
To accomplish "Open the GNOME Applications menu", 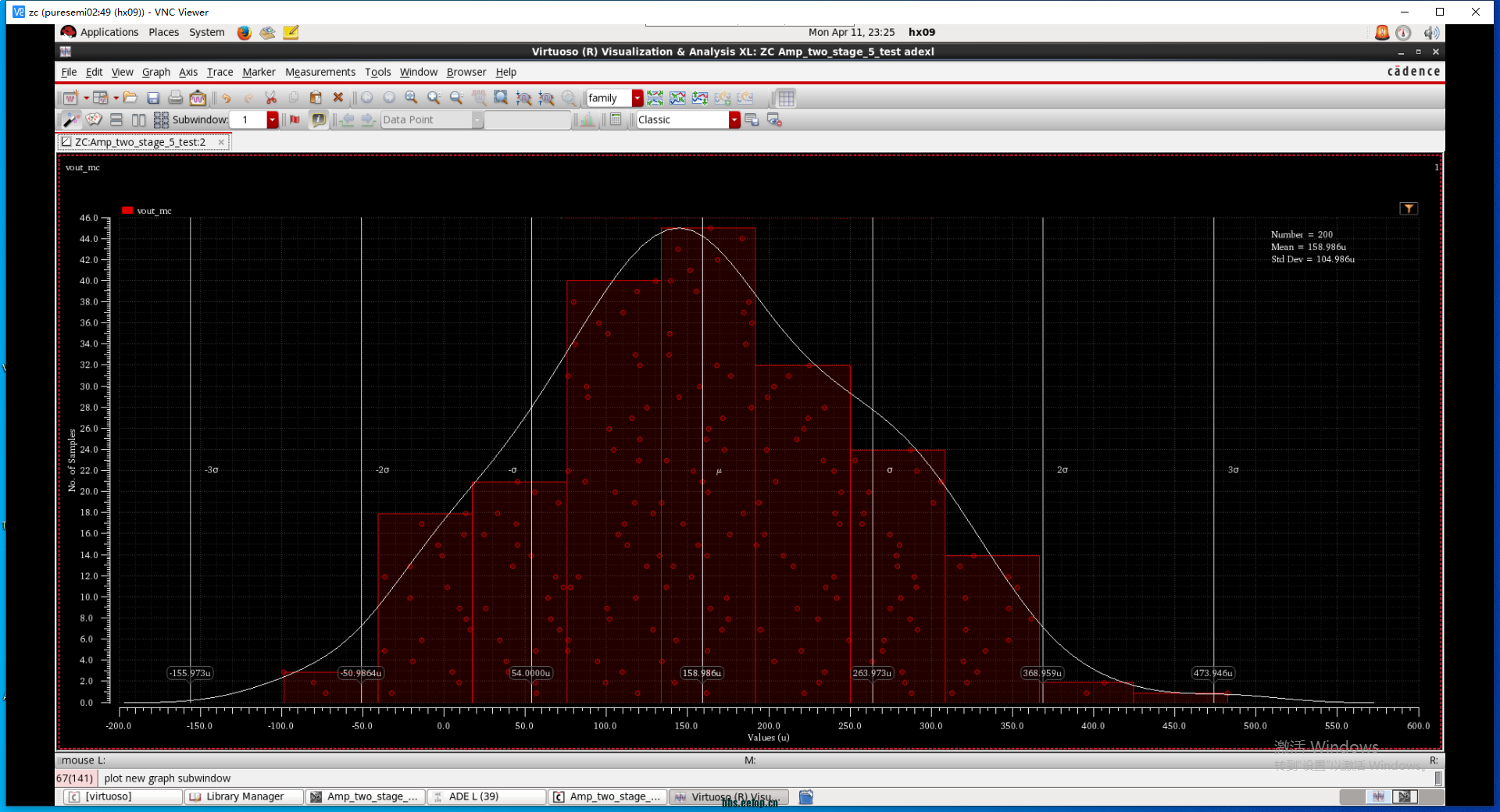I will (109, 32).
